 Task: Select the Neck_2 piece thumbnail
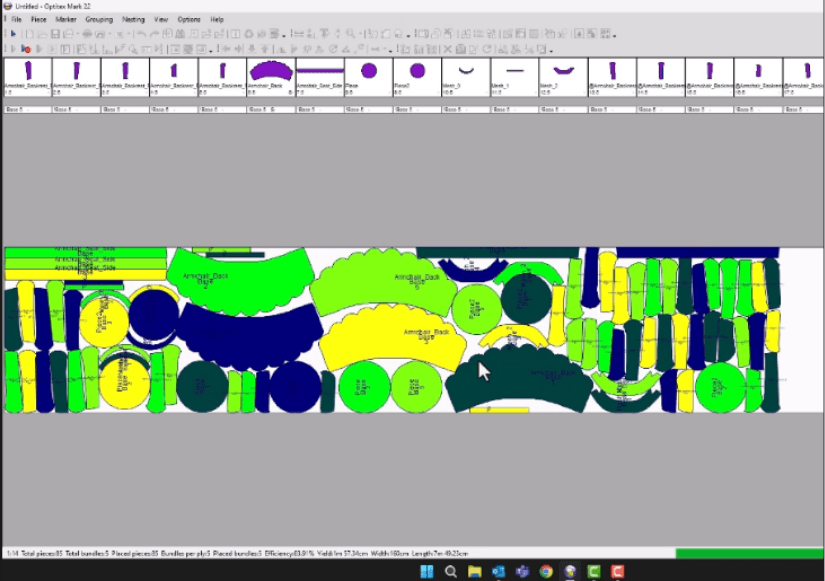point(562,77)
